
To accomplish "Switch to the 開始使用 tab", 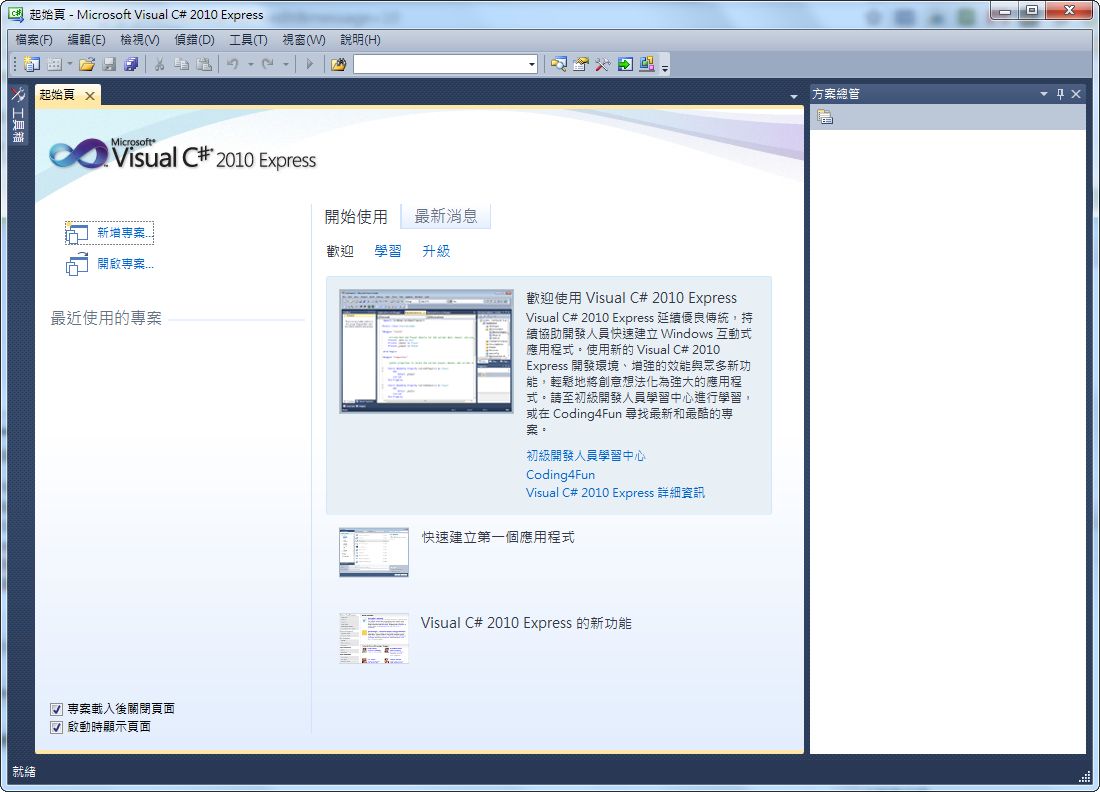I will (356, 217).
